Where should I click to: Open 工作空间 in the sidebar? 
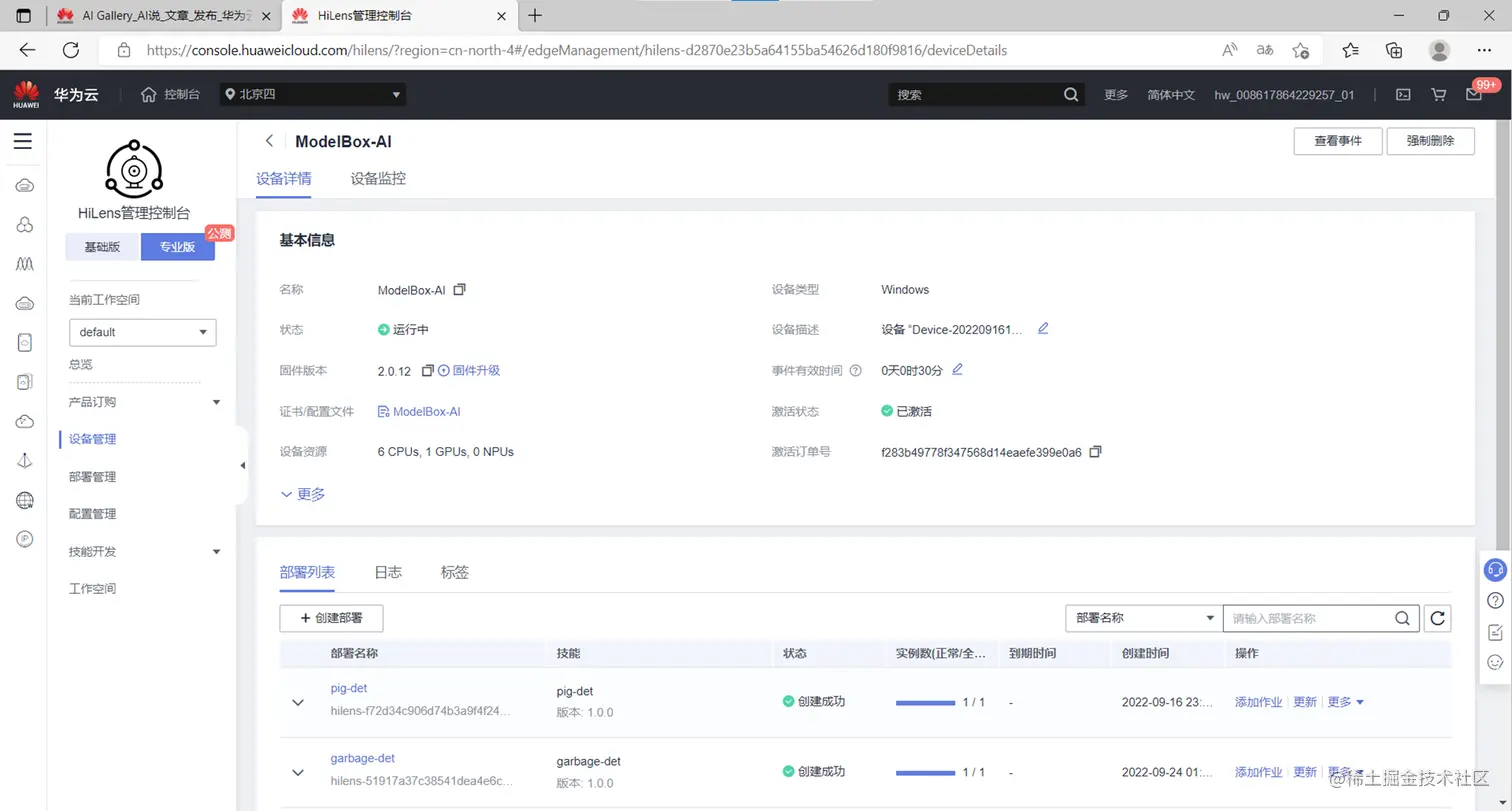coord(92,589)
